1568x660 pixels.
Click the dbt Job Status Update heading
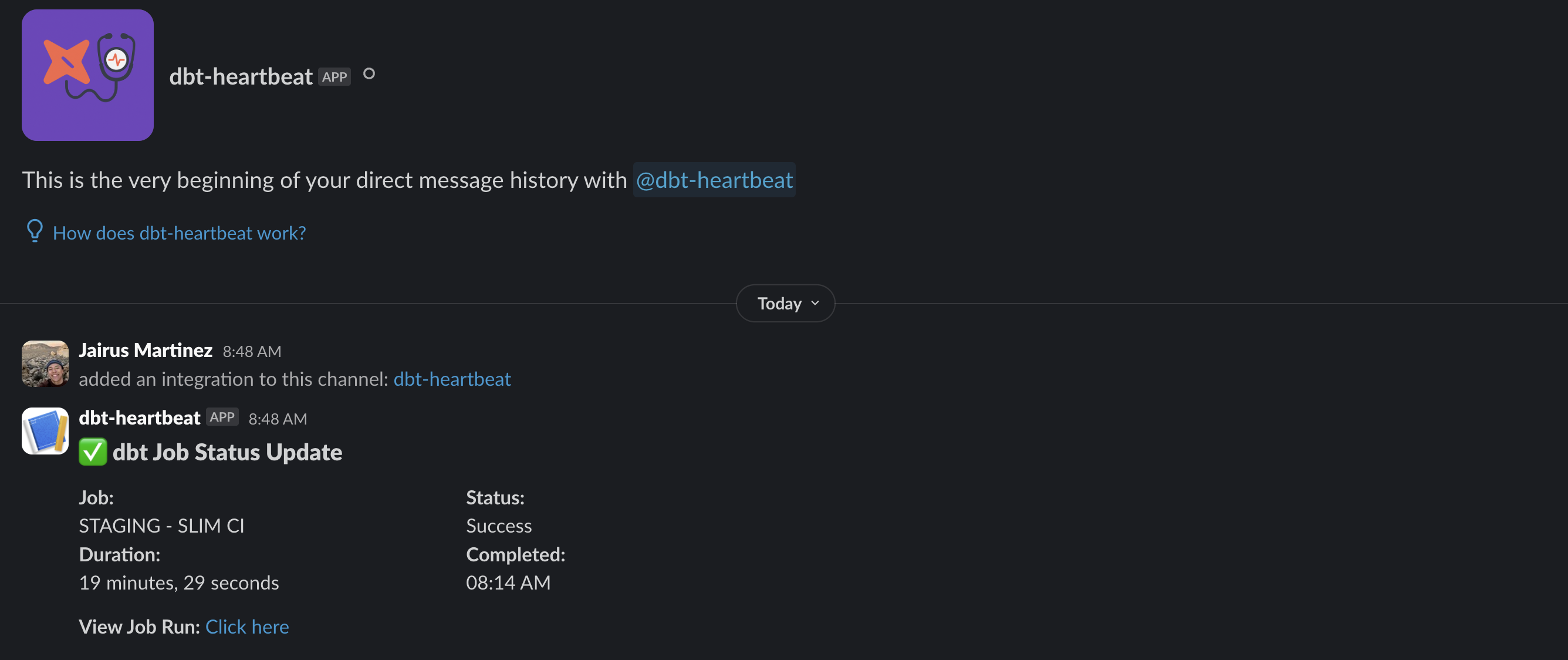(227, 452)
